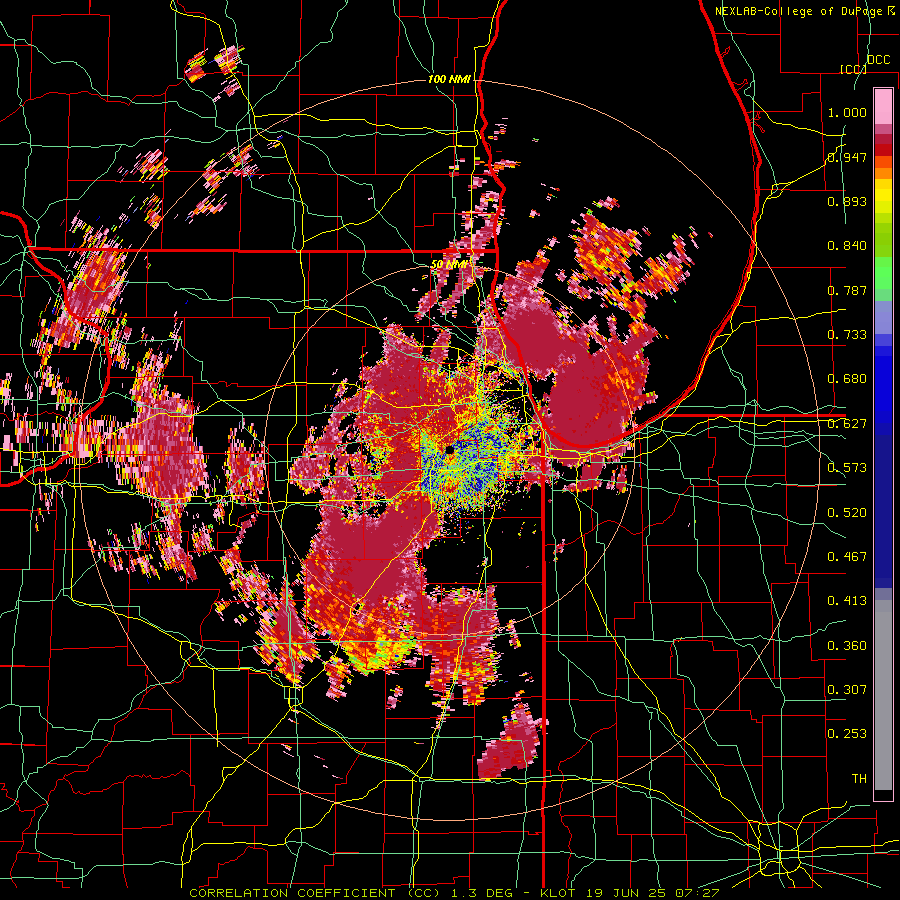
Task: Pick the yellow segment of the color scale
Action: pyautogui.click(x=883, y=197)
